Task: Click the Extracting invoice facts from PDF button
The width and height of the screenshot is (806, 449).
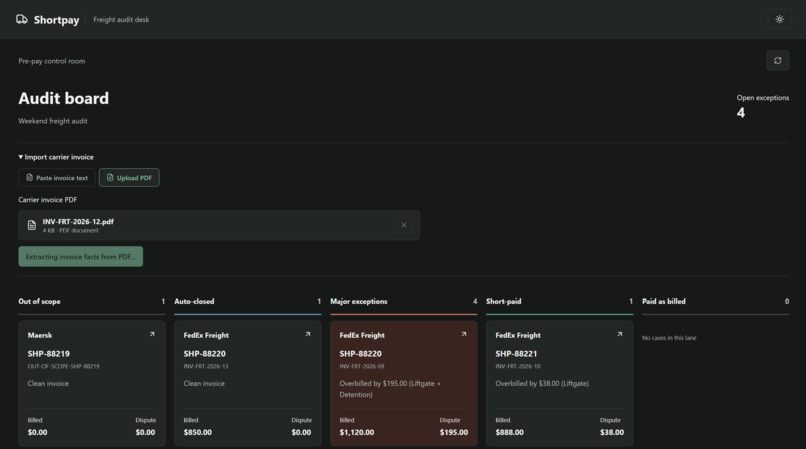Action: coord(81,257)
